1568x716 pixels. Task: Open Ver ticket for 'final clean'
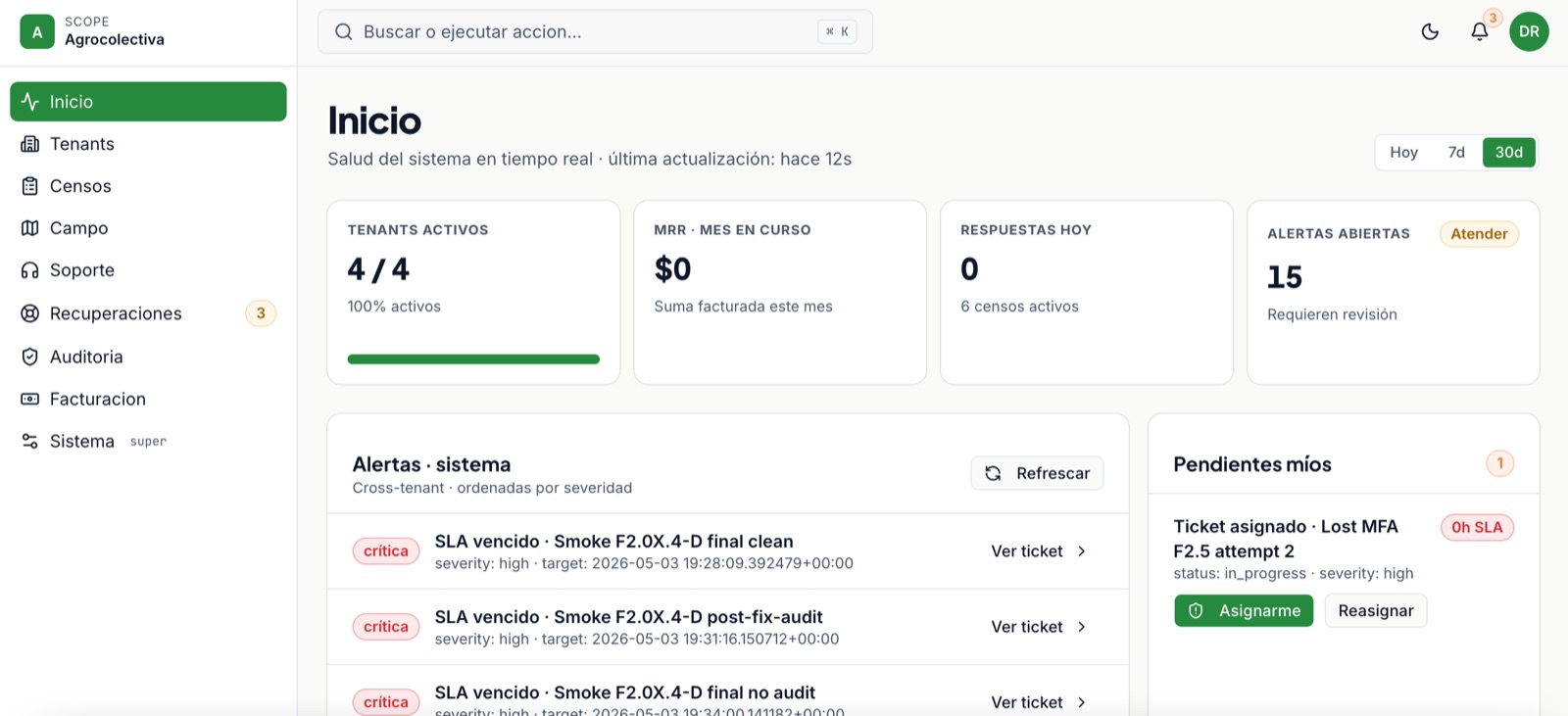click(1039, 551)
